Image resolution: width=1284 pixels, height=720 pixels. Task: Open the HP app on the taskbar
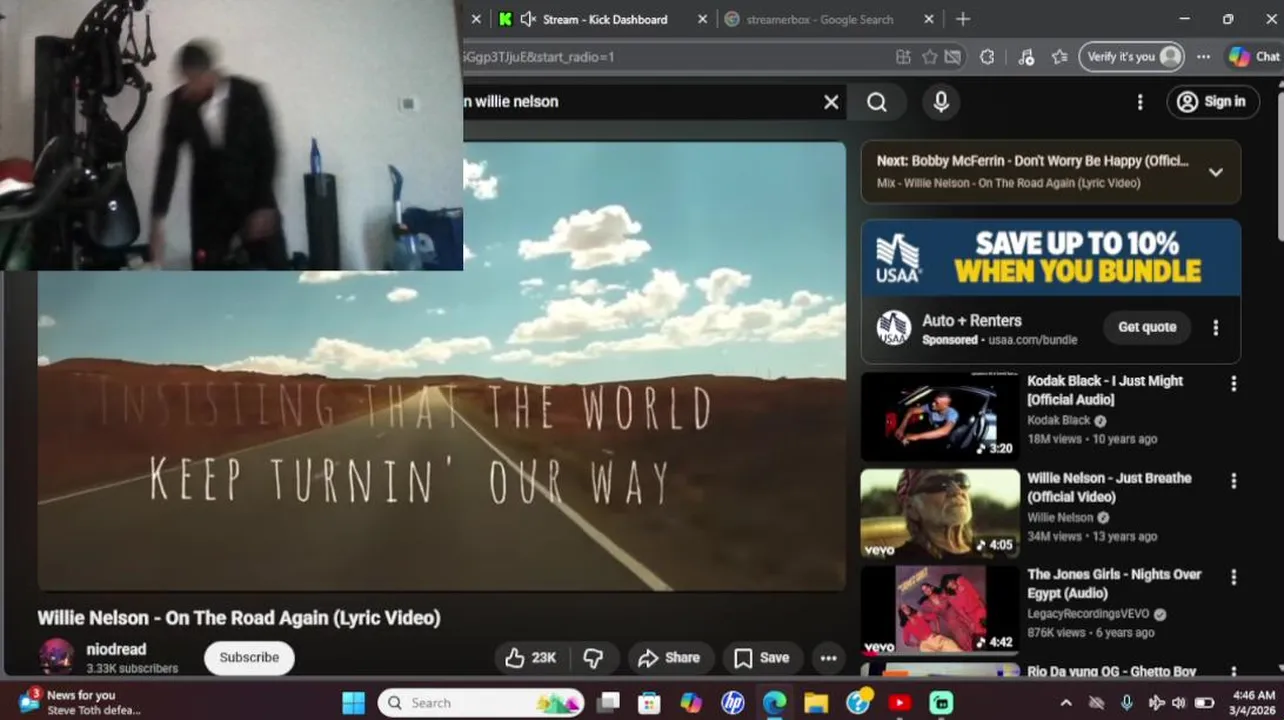click(733, 703)
